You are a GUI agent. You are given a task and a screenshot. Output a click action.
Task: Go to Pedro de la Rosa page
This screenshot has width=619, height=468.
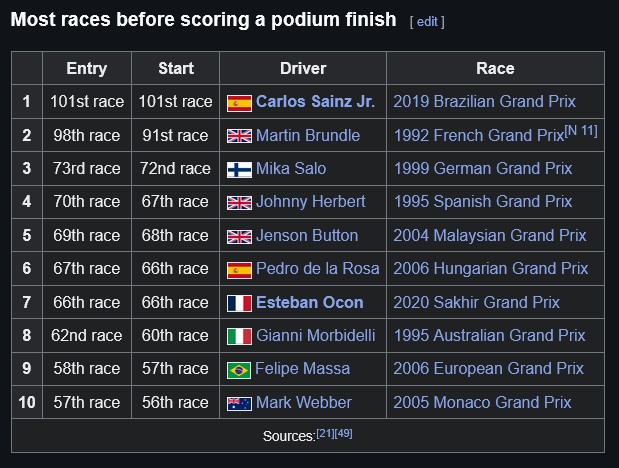[x=318, y=269]
